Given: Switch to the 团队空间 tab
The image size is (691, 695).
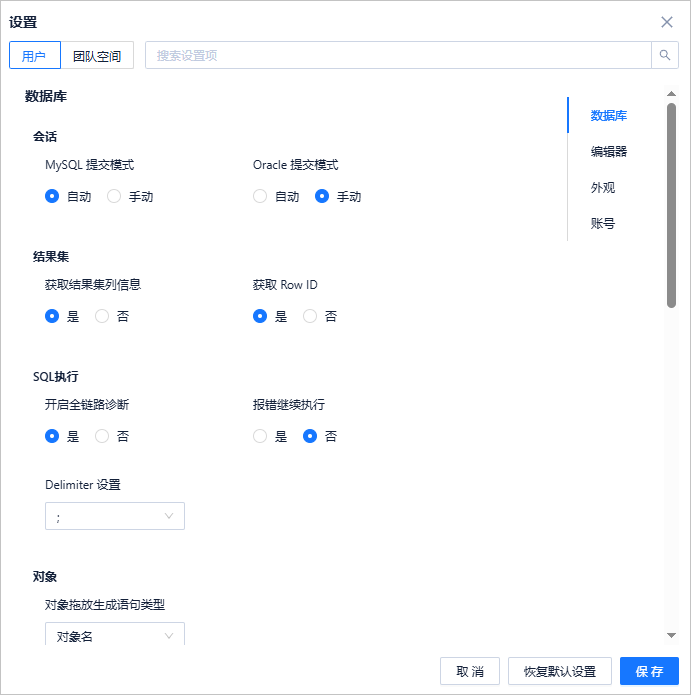Looking at the screenshot, I should click(97, 55).
